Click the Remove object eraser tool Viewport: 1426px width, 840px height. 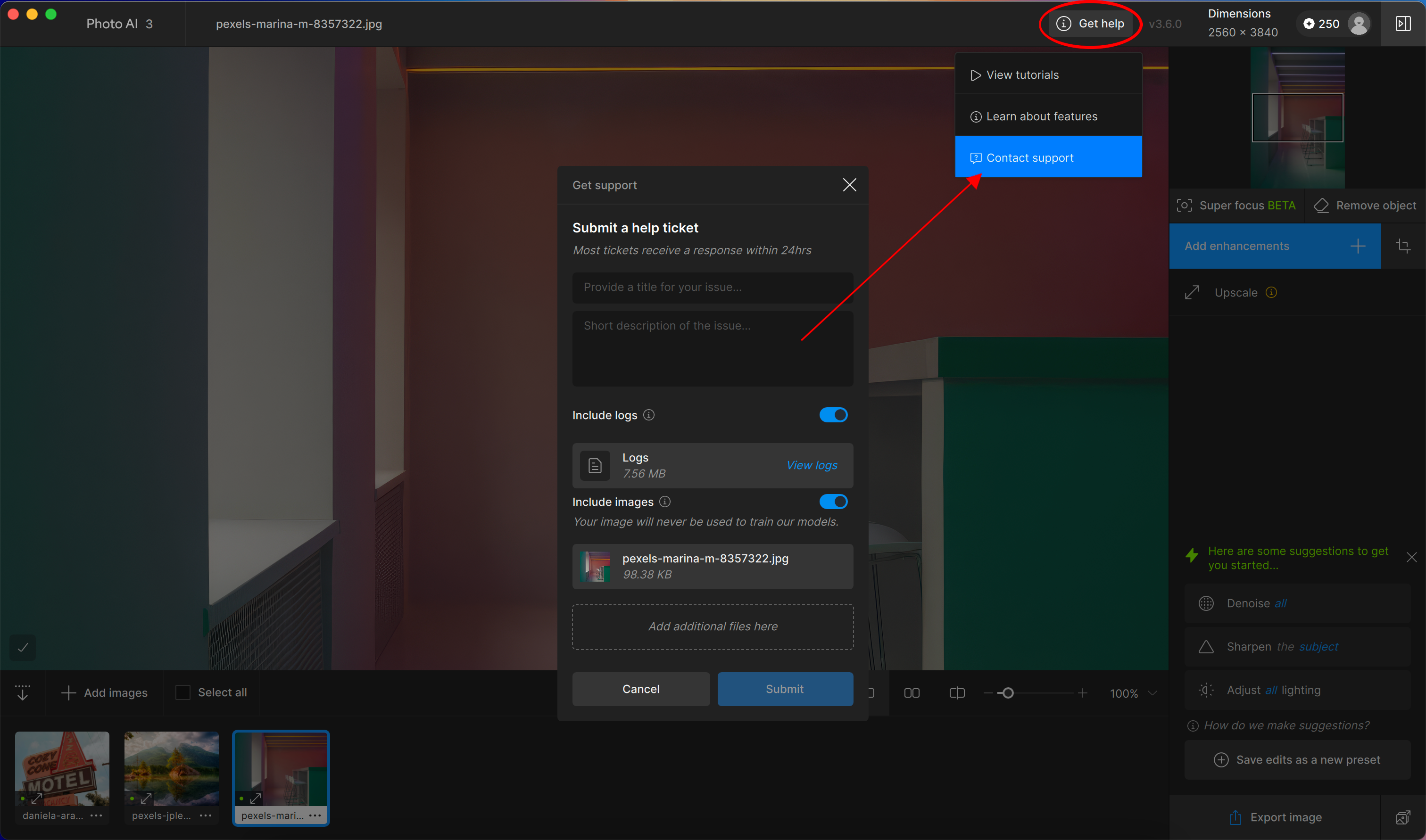point(1364,206)
